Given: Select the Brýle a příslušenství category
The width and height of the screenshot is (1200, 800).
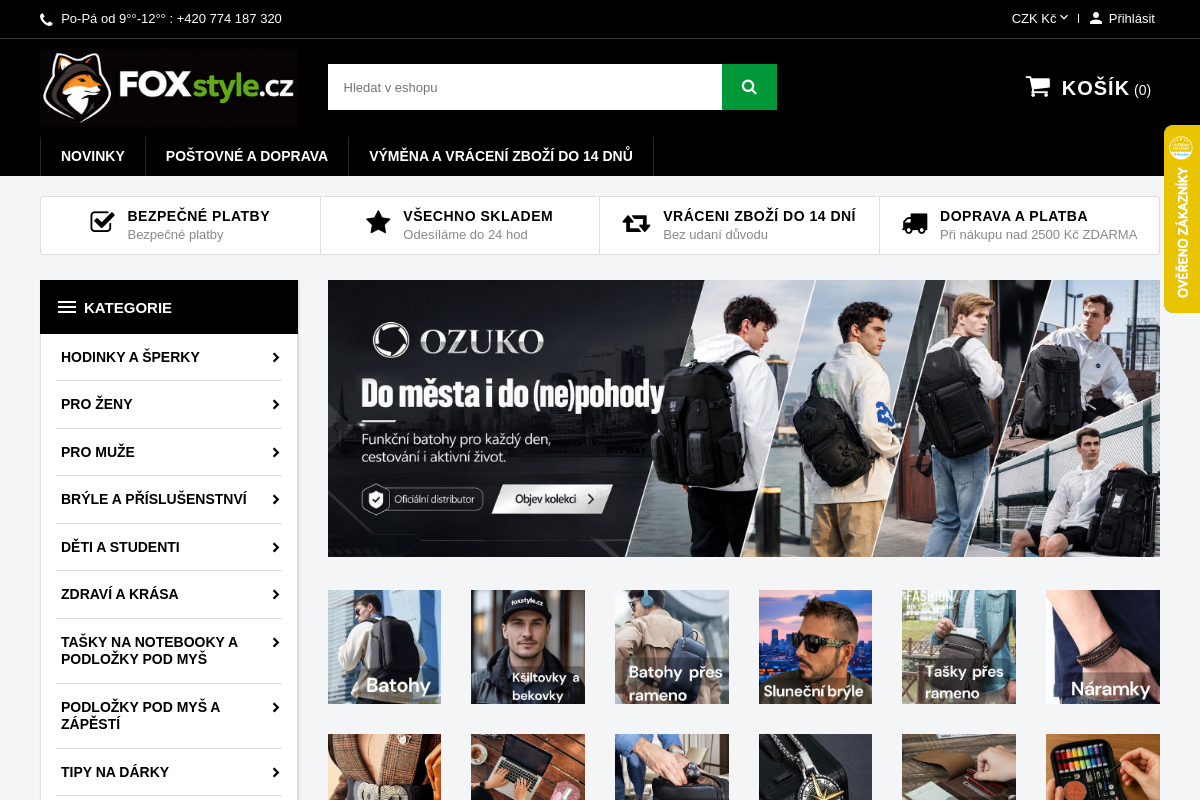Looking at the screenshot, I should click(154, 499).
